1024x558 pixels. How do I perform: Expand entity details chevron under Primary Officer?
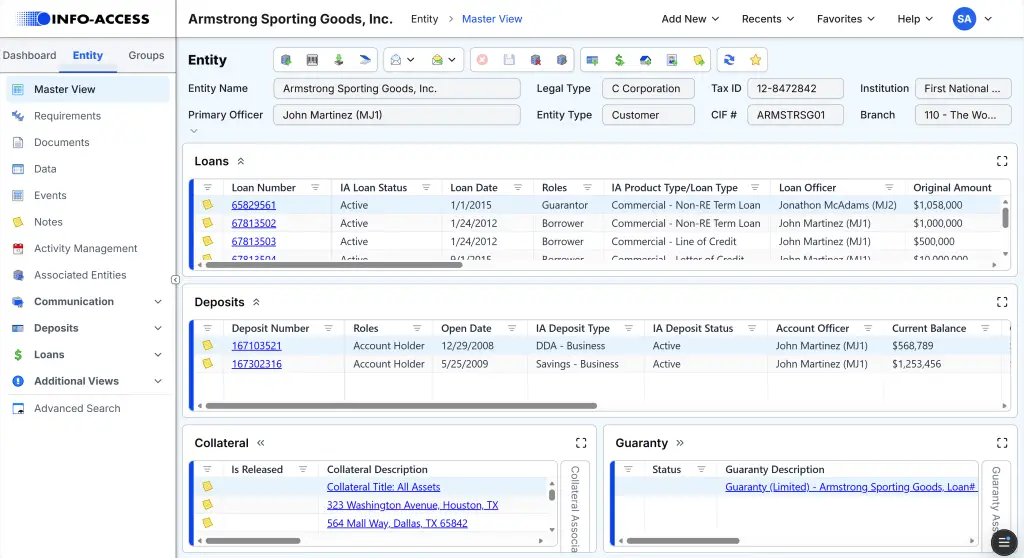[193, 131]
